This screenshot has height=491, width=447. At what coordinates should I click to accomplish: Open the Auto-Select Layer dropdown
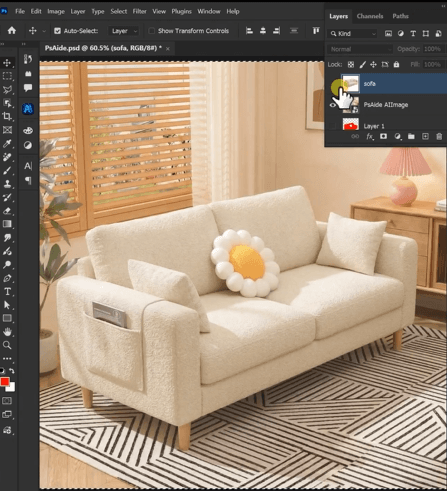pos(124,31)
